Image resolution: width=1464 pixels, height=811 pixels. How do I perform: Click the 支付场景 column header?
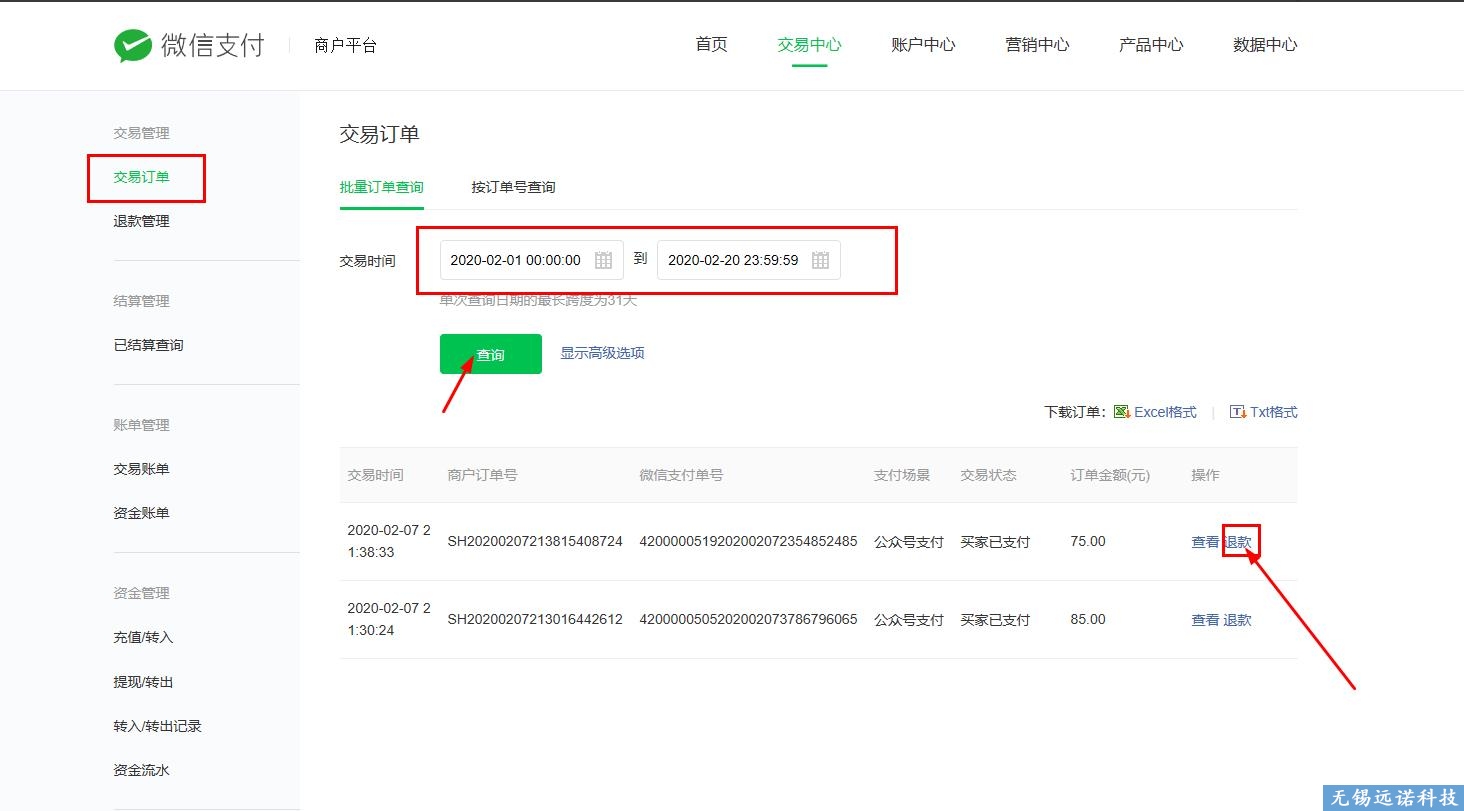pos(902,475)
